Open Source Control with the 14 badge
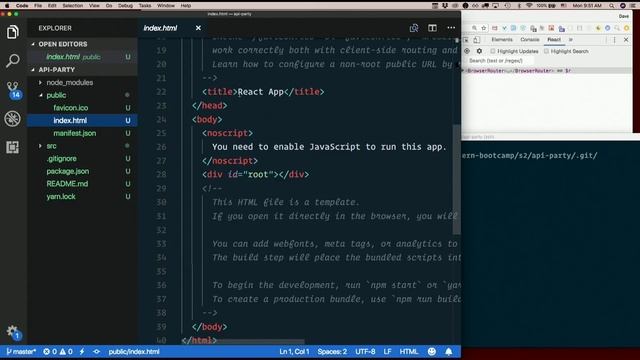The width and height of the screenshot is (640, 360). pyautogui.click(x=13, y=89)
